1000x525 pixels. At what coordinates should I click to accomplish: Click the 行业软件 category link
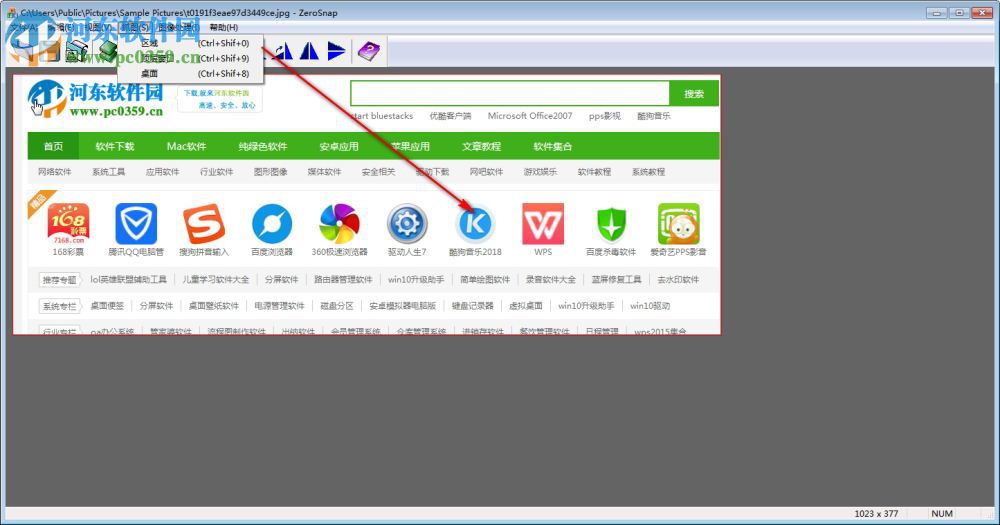(216, 172)
